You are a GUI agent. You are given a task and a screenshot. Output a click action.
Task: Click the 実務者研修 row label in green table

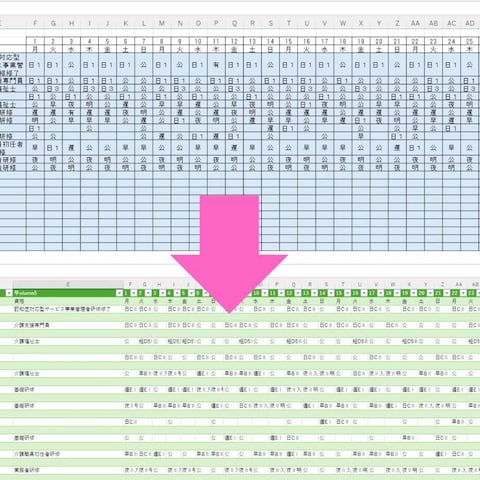[x=27, y=470]
